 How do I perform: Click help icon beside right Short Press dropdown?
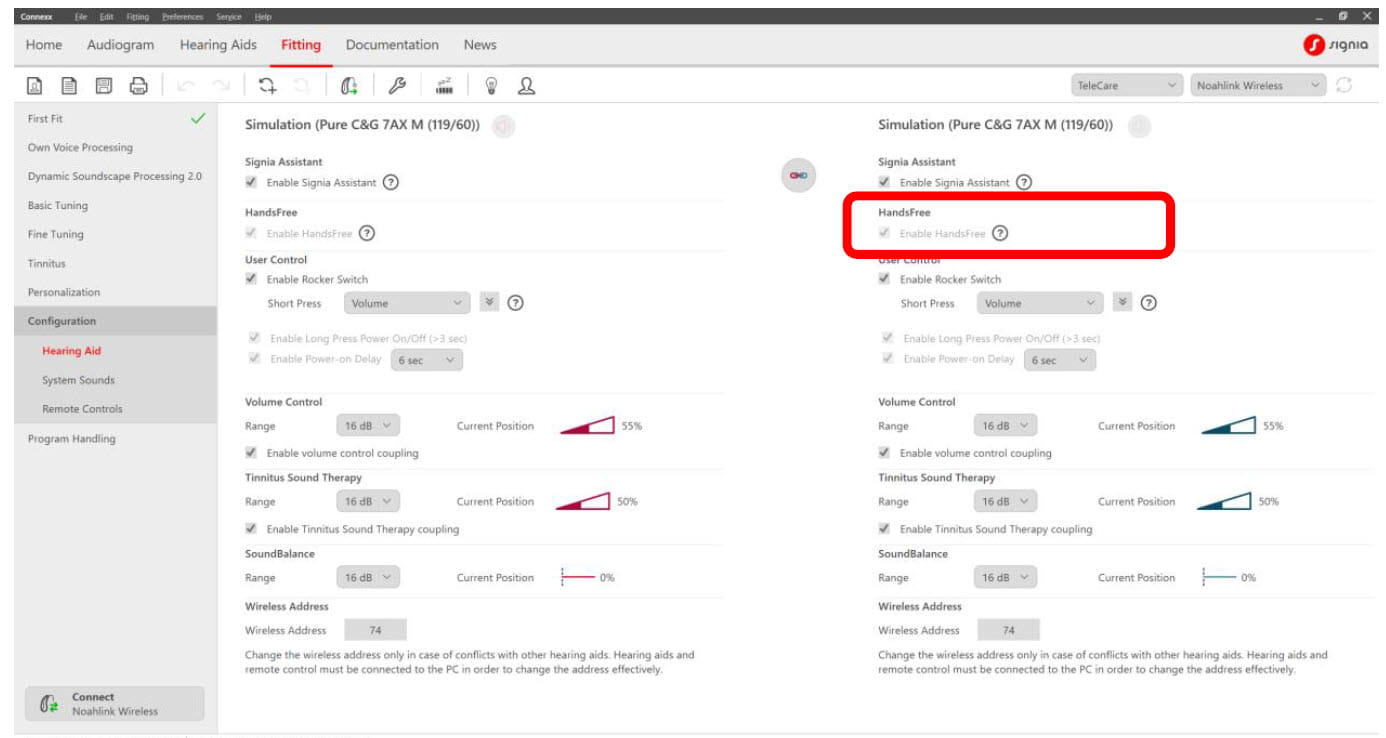point(1149,304)
